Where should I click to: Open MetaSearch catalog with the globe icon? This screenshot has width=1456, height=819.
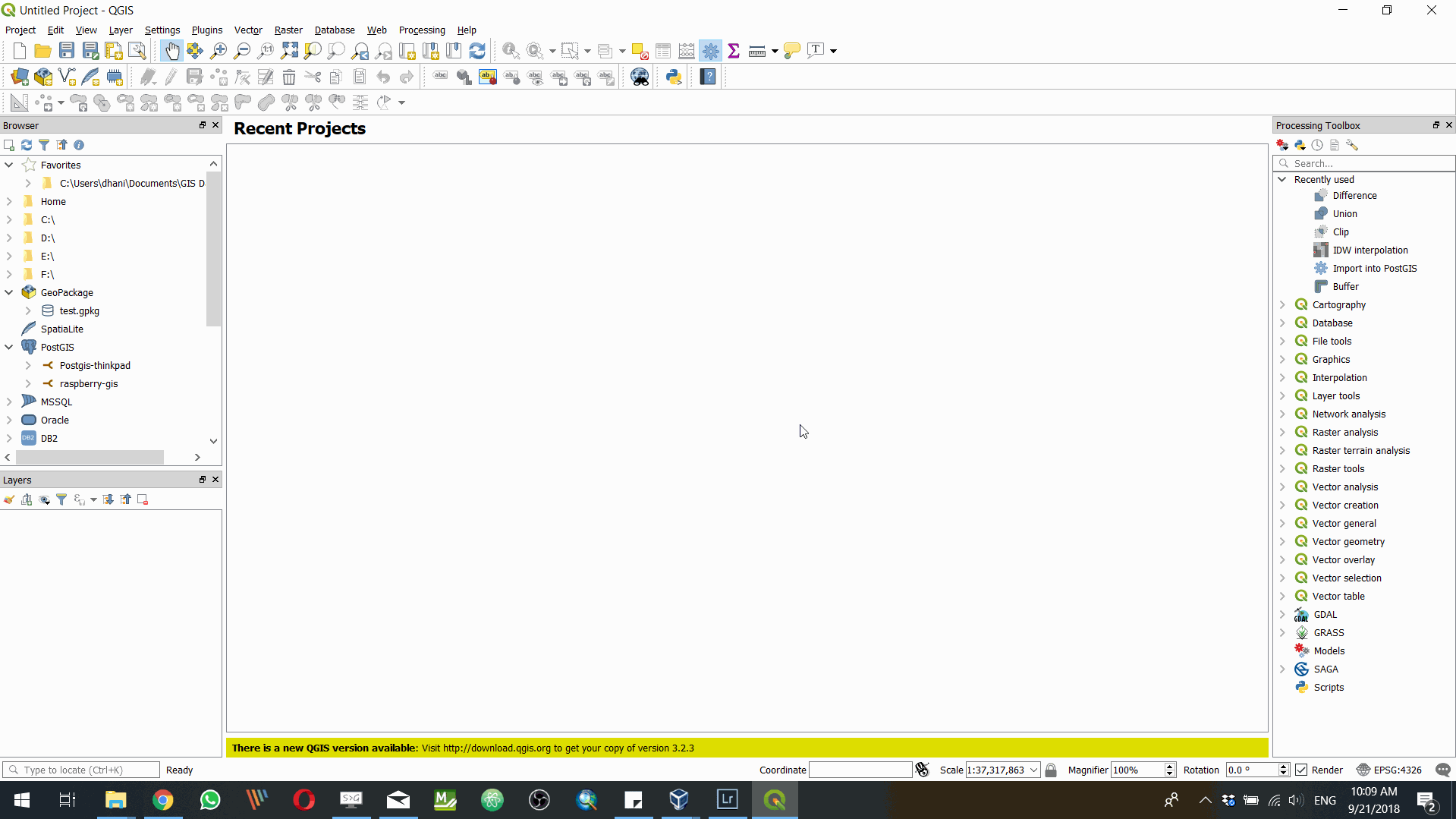(640, 76)
